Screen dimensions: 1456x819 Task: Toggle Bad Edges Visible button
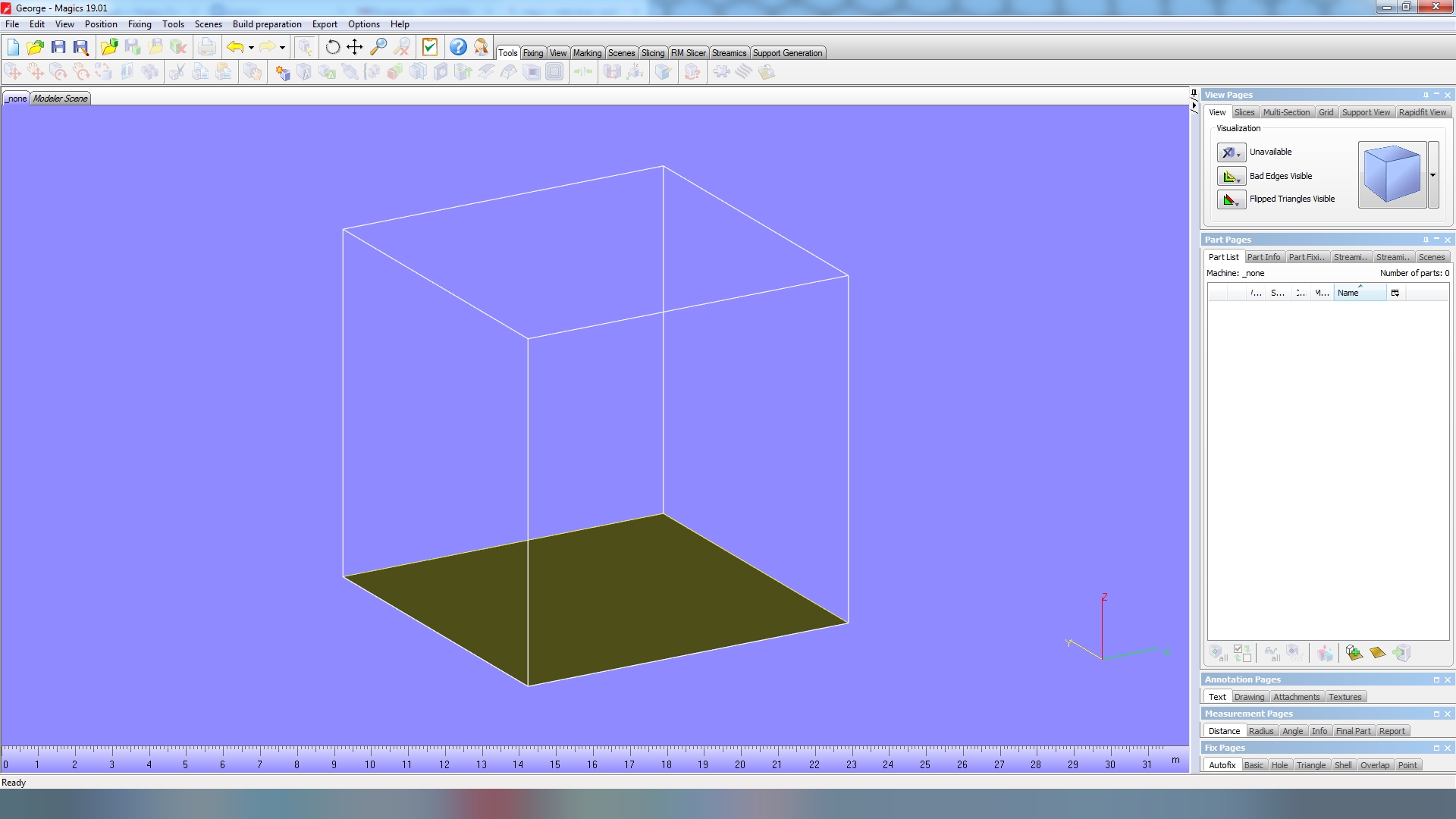click(x=1230, y=176)
